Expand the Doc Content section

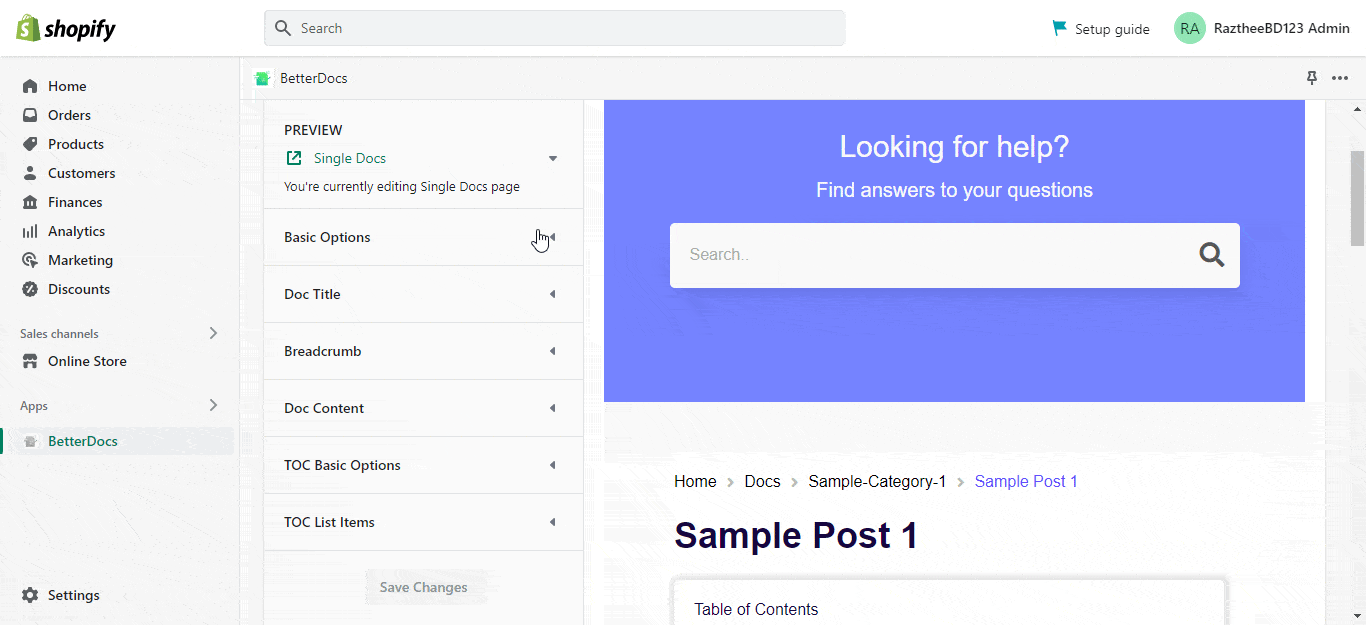[x=423, y=408]
